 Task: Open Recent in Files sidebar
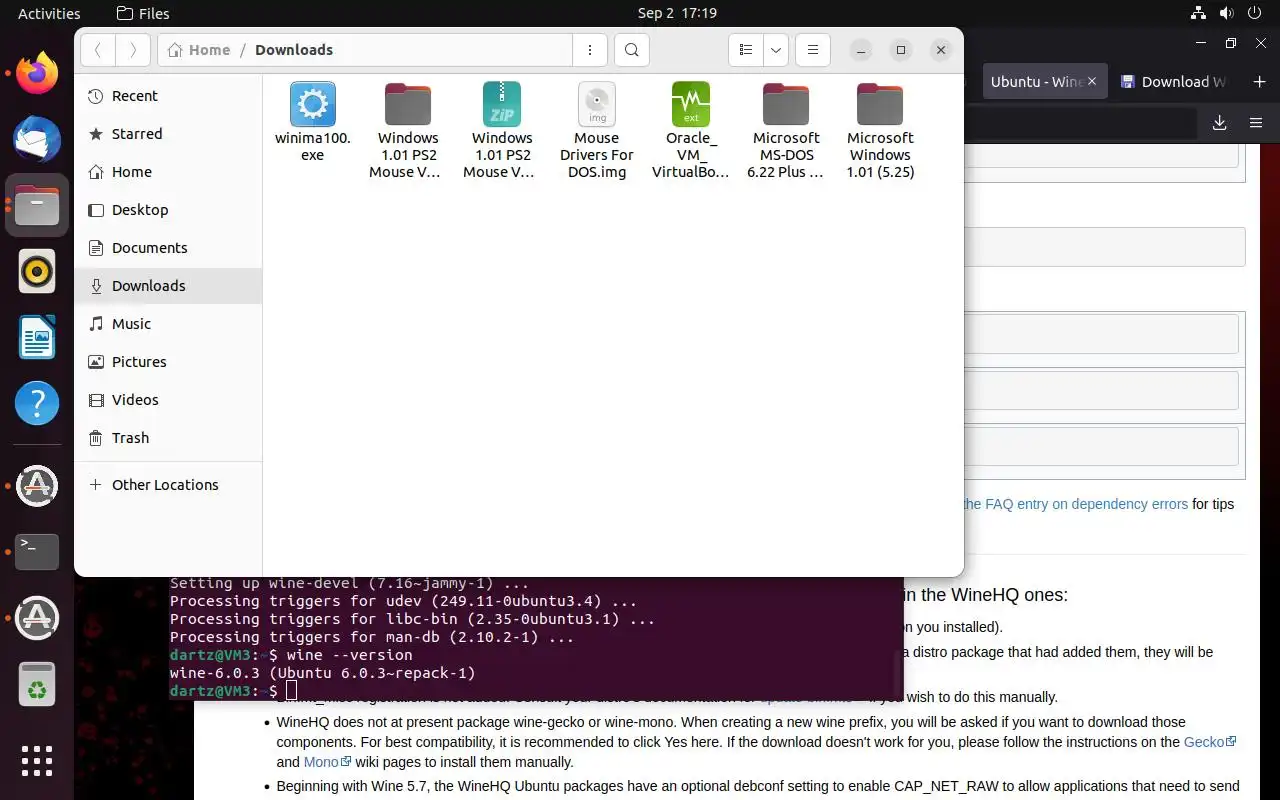(x=168, y=96)
